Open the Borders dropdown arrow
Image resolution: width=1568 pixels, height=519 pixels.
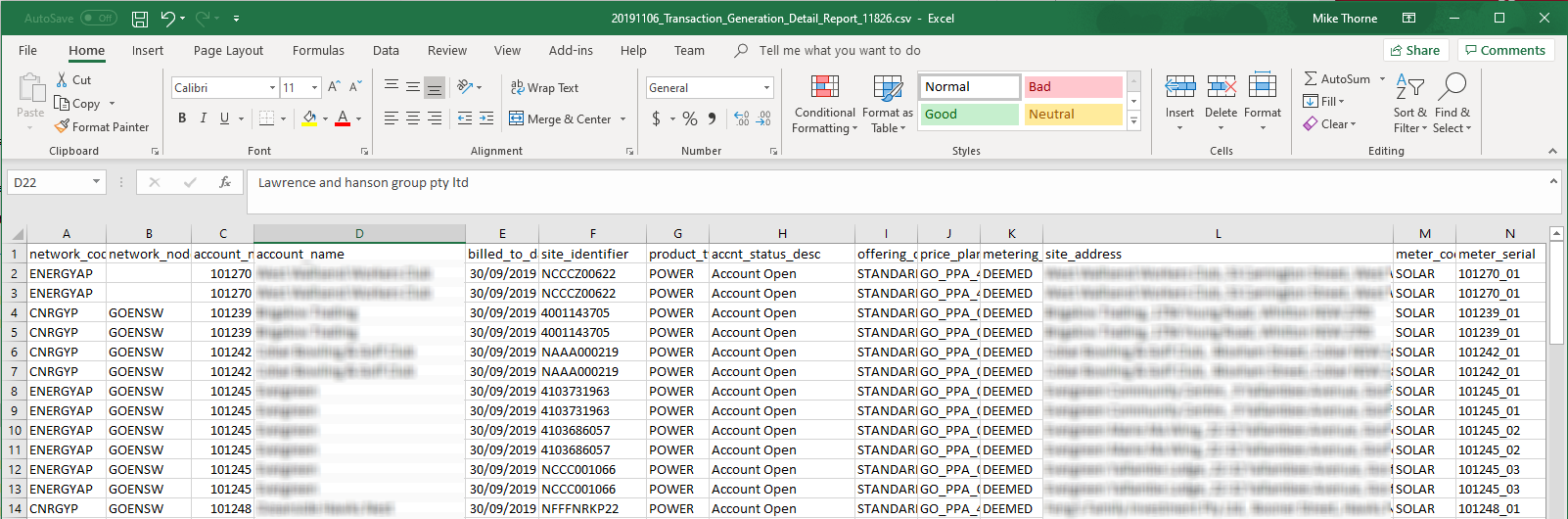(283, 118)
